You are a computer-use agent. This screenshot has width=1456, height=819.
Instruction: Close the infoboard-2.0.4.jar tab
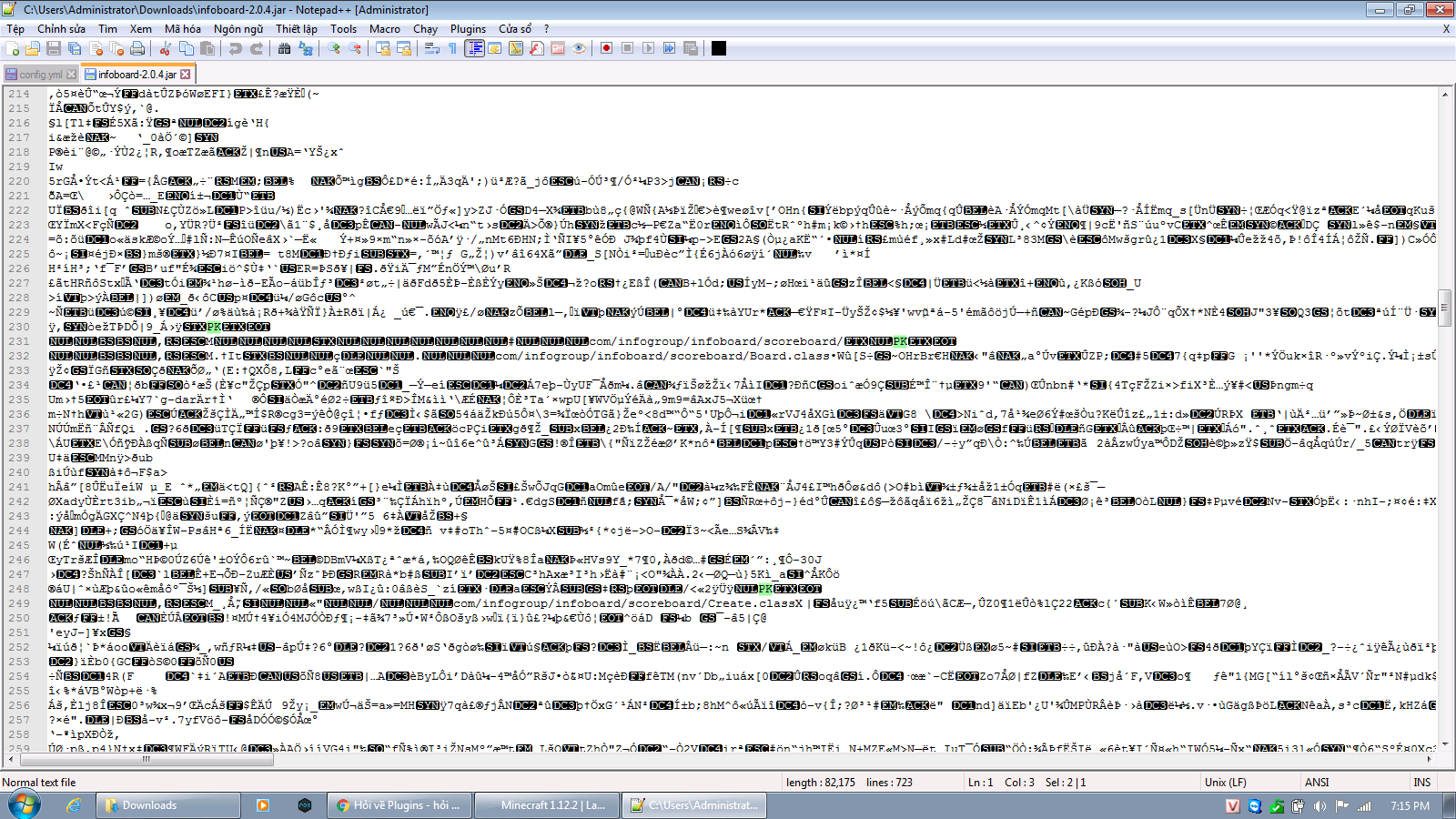point(187,76)
